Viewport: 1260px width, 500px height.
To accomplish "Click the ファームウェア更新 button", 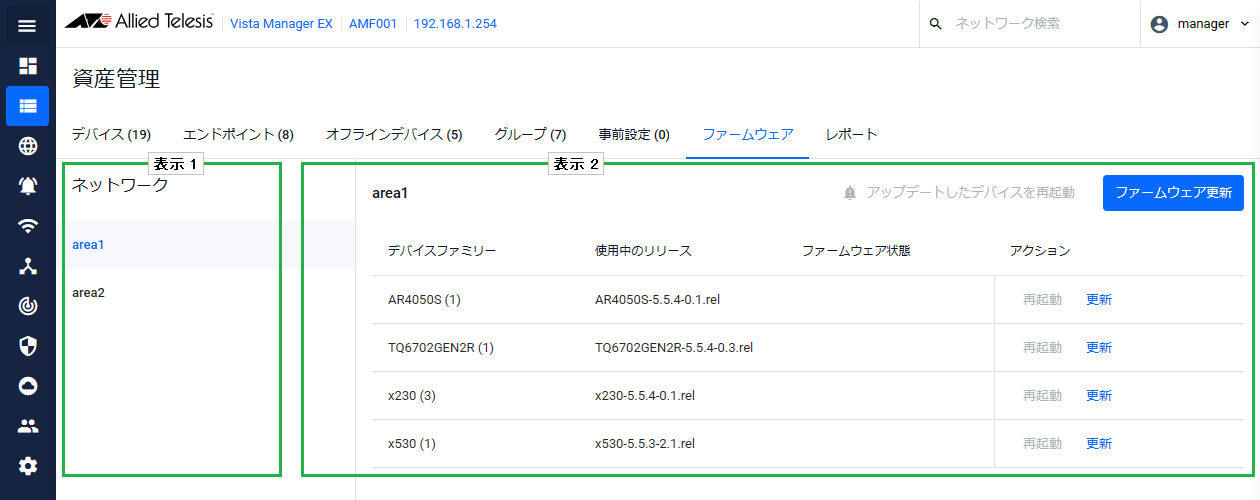I will 1173,193.
